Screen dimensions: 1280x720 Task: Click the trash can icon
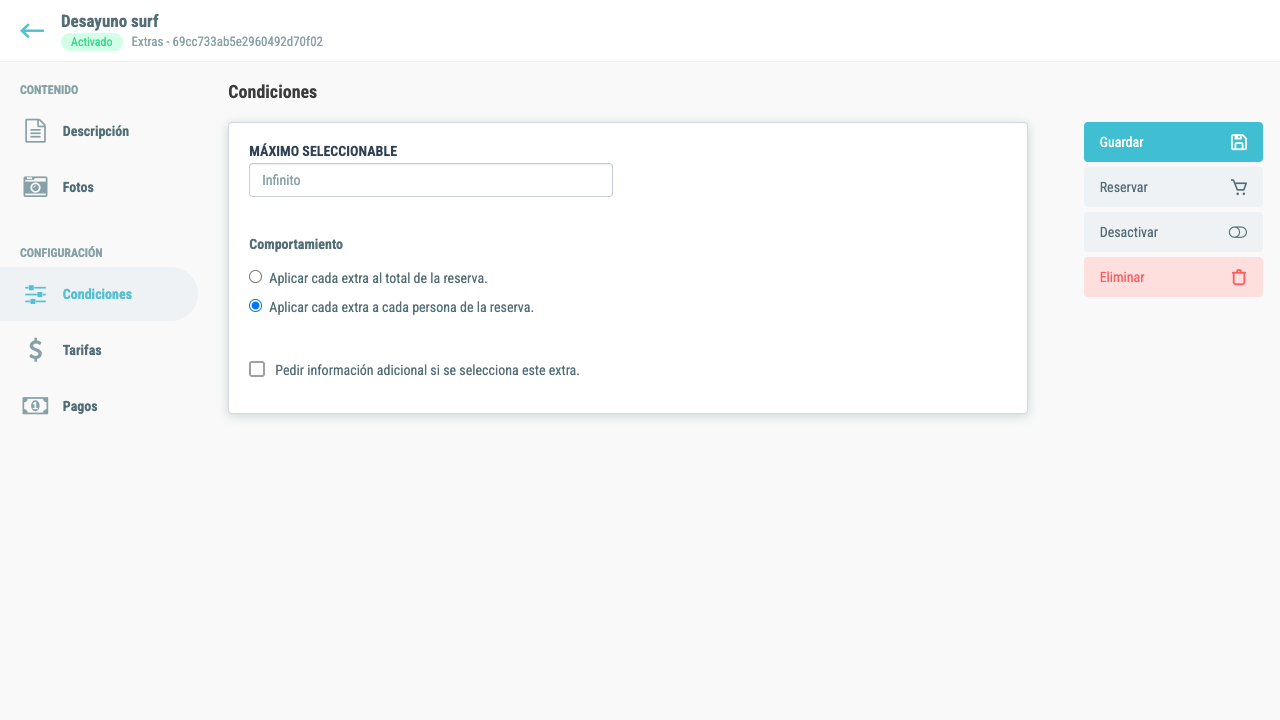tap(1239, 277)
